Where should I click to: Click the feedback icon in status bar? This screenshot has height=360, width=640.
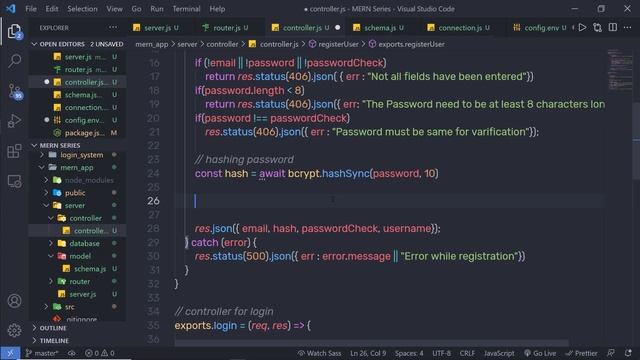click(611, 353)
